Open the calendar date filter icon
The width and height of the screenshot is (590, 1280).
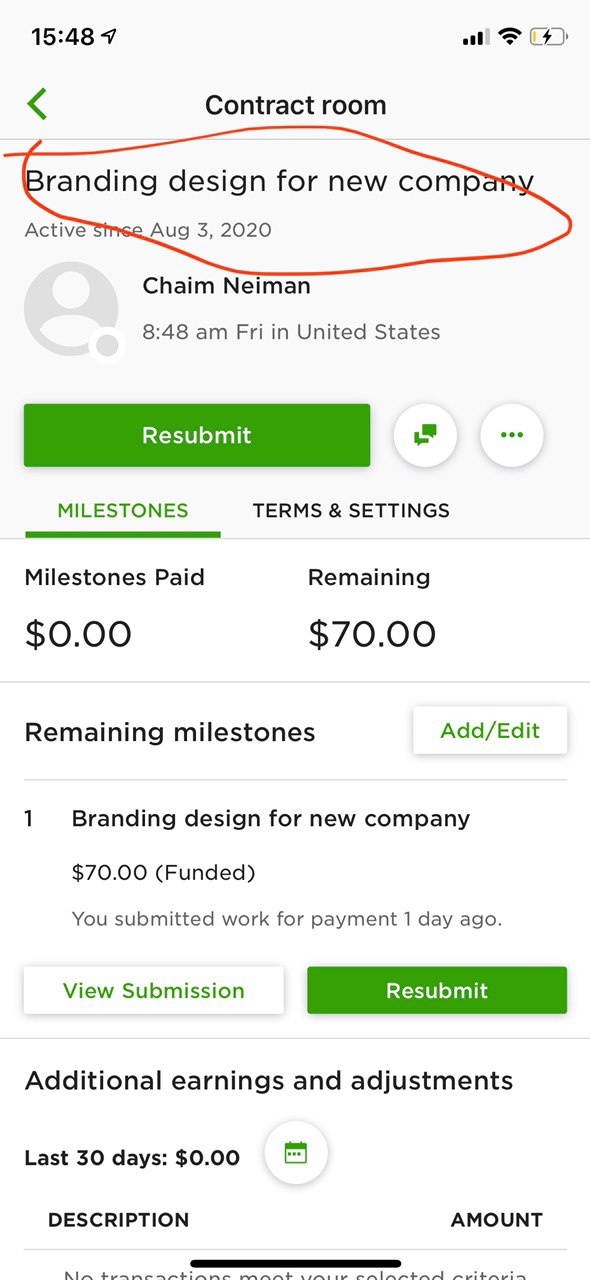coord(296,1153)
